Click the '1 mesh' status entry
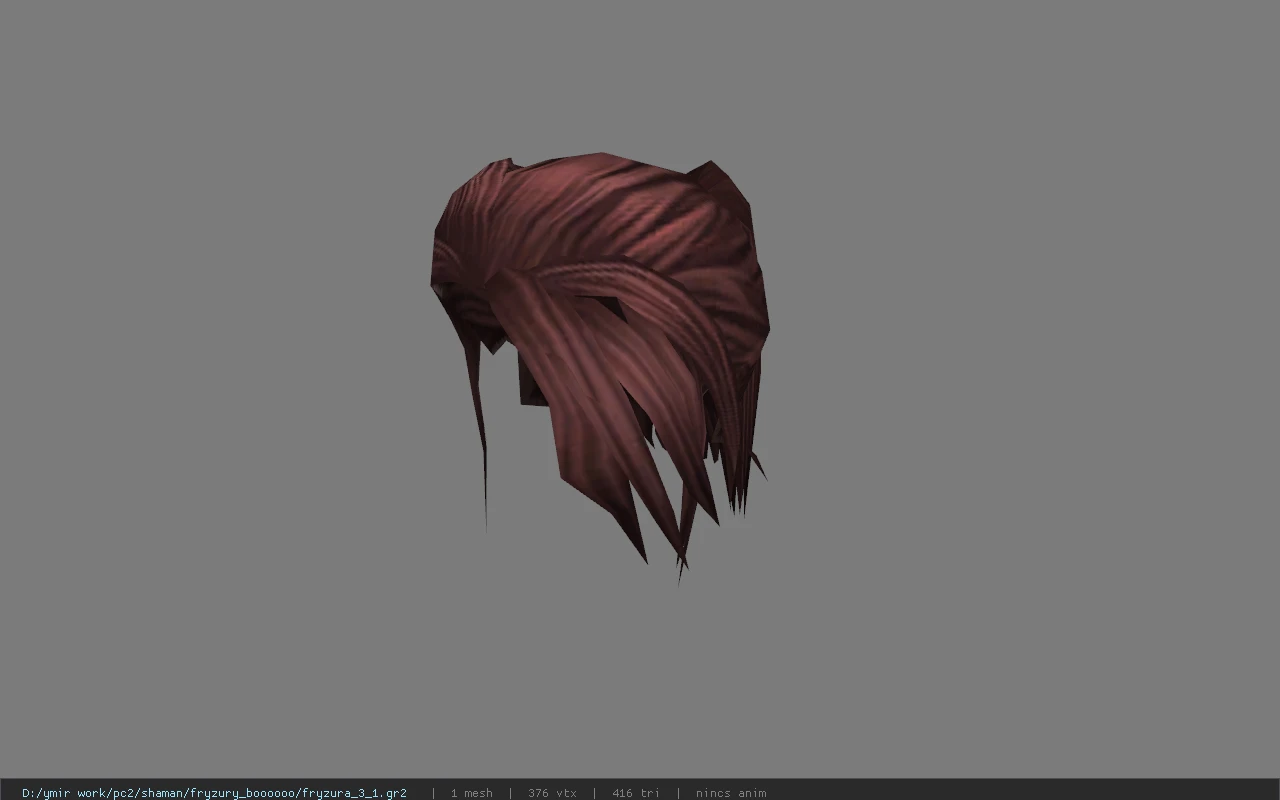The width and height of the screenshot is (1280, 800). tap(471, 793)
